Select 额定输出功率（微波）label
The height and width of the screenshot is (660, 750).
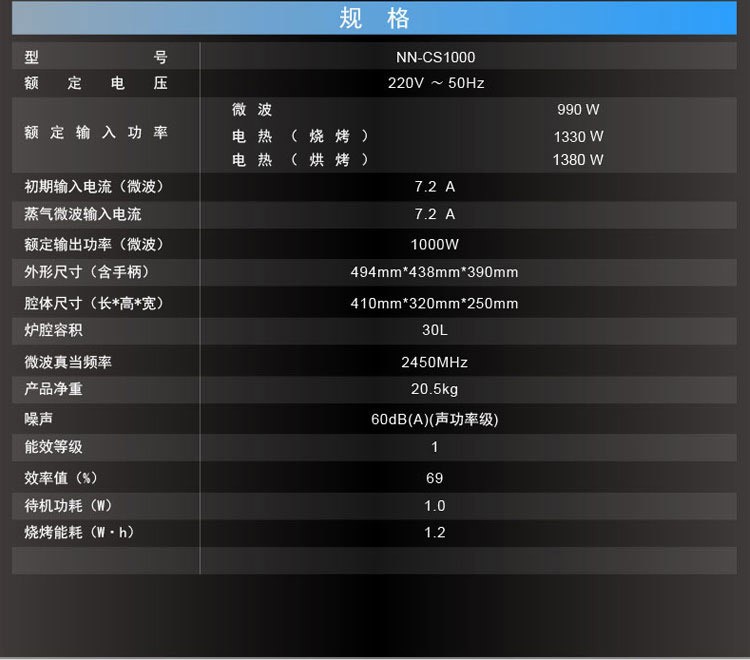click(94, 244)
